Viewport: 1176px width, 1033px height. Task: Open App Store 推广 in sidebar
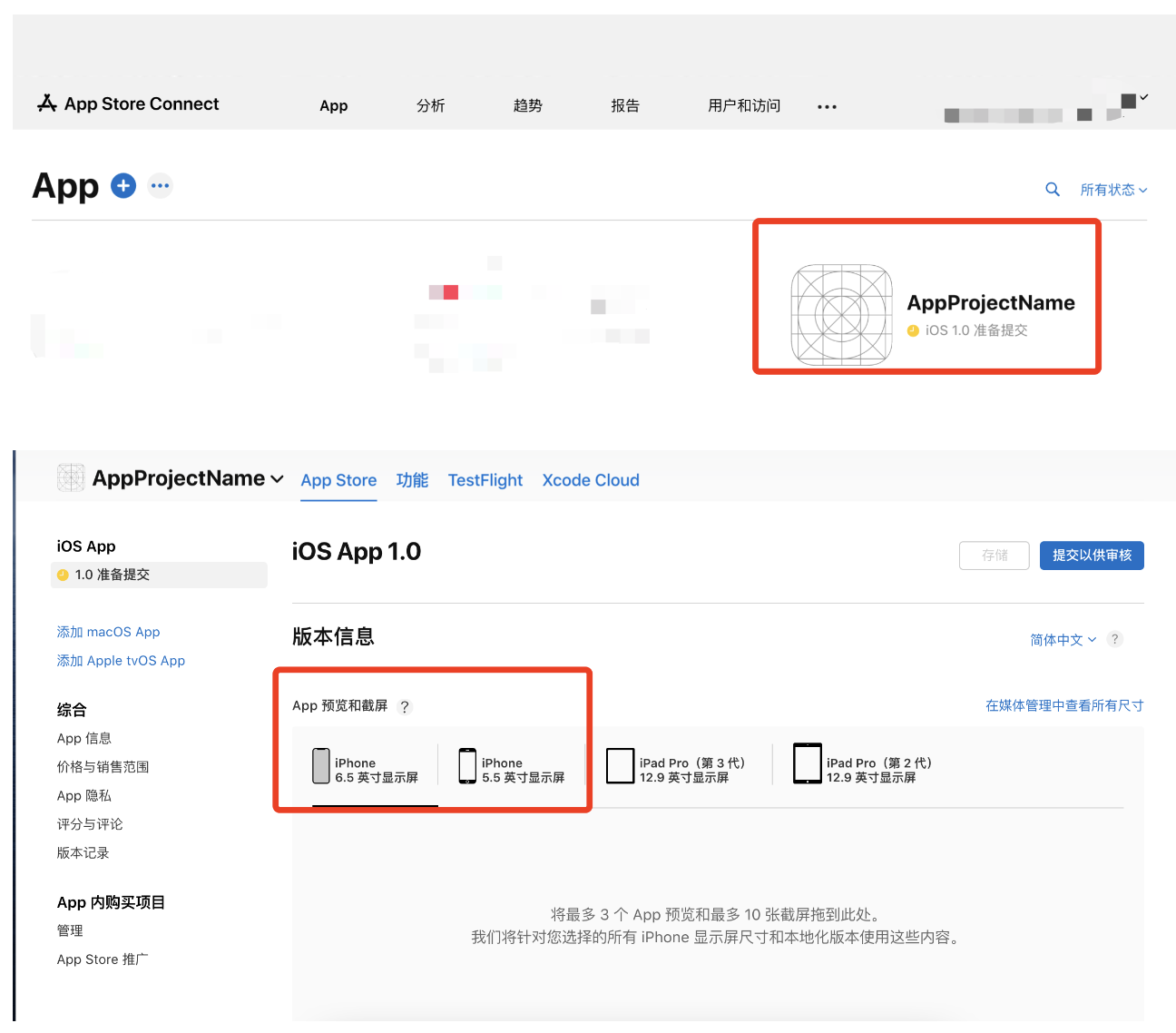103,959
